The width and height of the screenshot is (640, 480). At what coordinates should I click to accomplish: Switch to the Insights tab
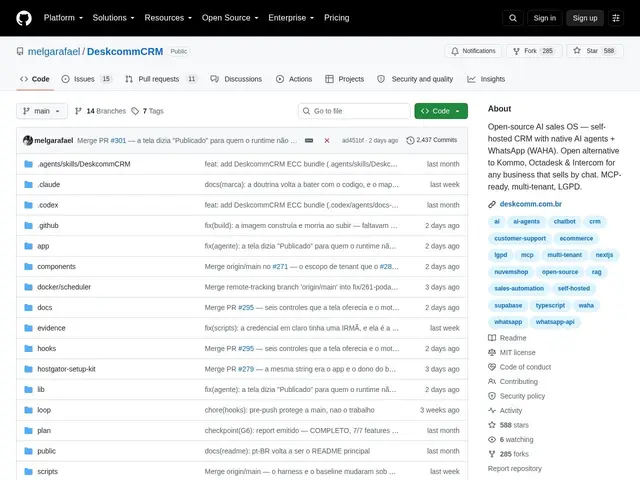pos(486,79)
